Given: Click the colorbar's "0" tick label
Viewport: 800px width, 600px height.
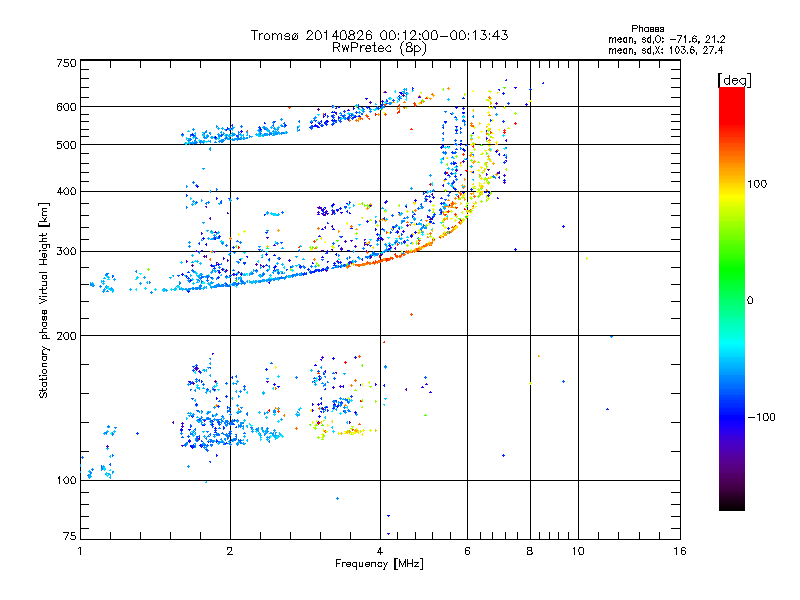Looking at the screenshot, I should tap(750, 301).
